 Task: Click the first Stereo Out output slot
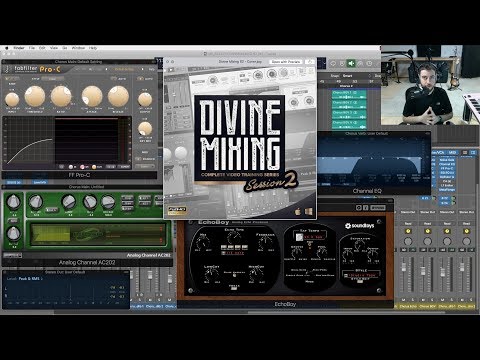pyautogui.click(x=408, y=212)
